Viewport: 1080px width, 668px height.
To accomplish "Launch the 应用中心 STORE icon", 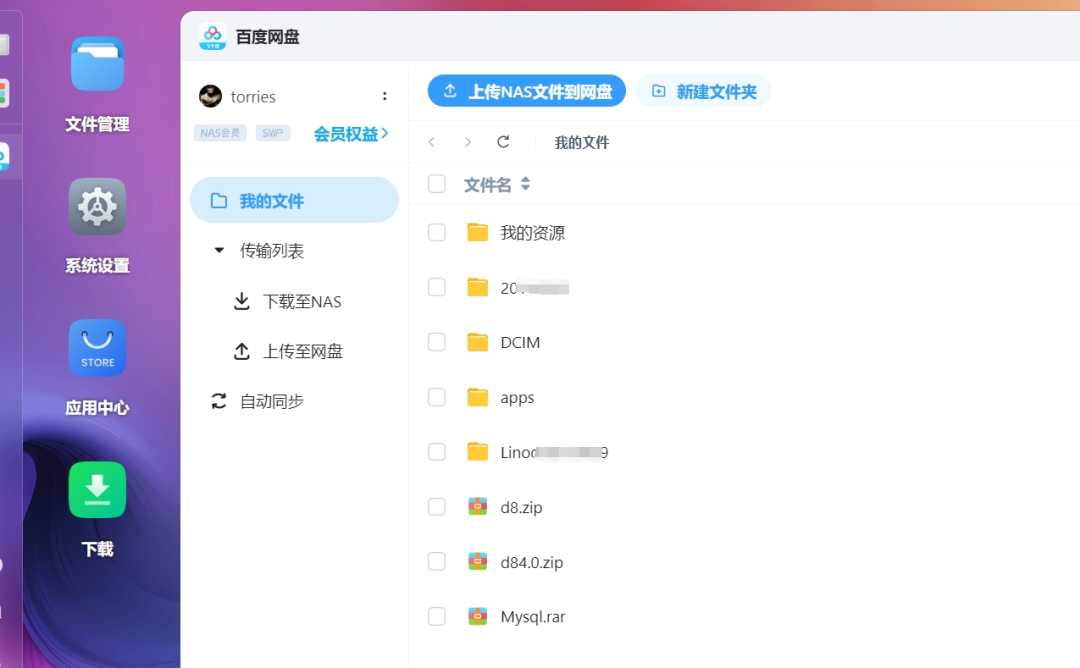I will [97, 348].
